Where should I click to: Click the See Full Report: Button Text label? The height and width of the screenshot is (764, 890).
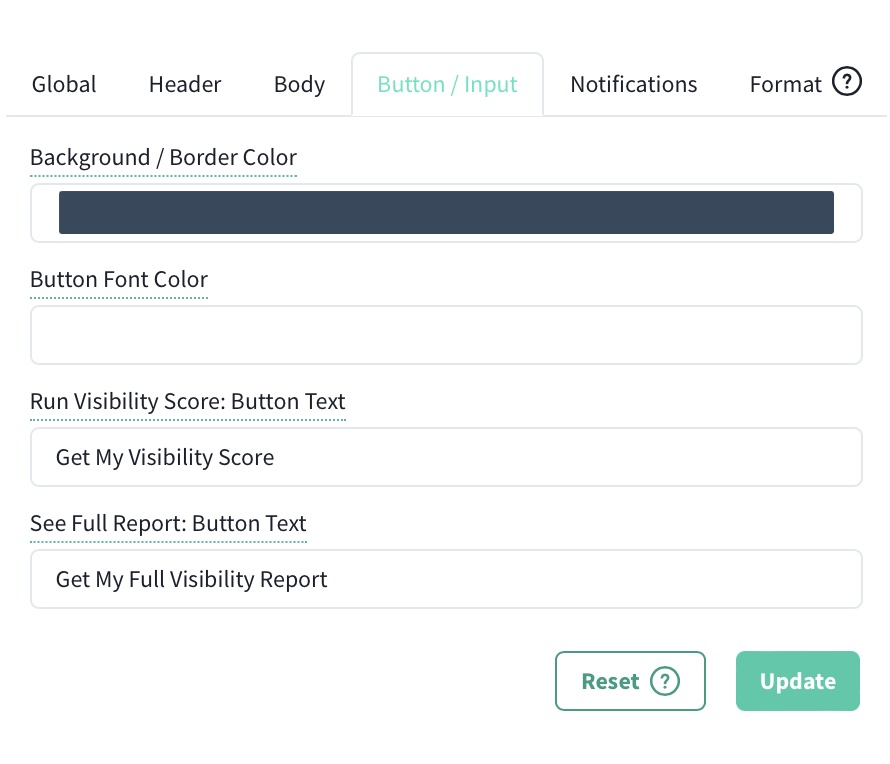tap(168, 523)
